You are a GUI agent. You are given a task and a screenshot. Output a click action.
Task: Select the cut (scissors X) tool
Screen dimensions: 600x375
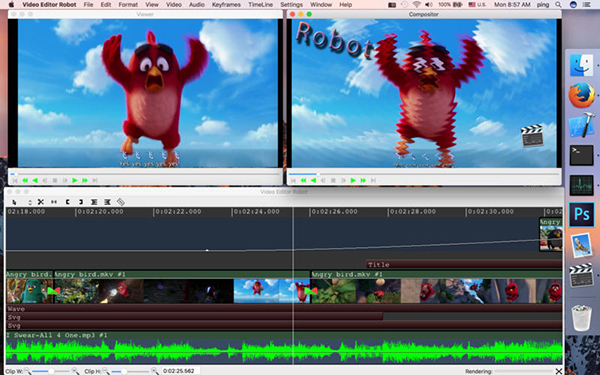point(41,202)
